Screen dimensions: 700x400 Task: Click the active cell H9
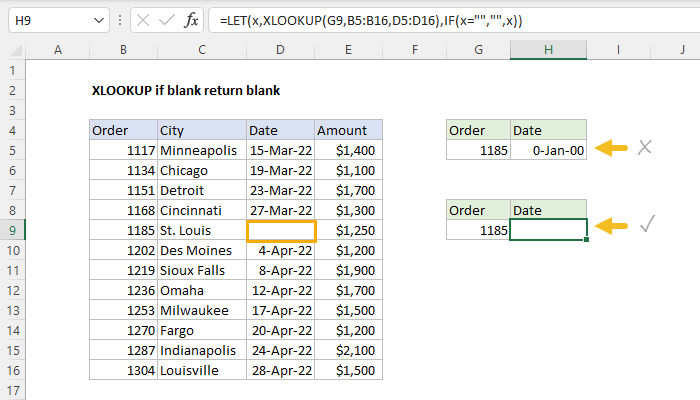pos(548,230)
